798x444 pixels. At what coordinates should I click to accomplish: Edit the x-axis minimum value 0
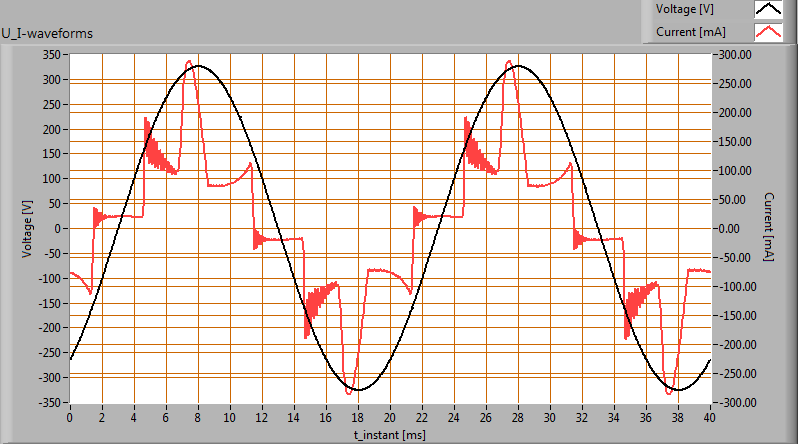pyautogui.click(x=70, y=415)
